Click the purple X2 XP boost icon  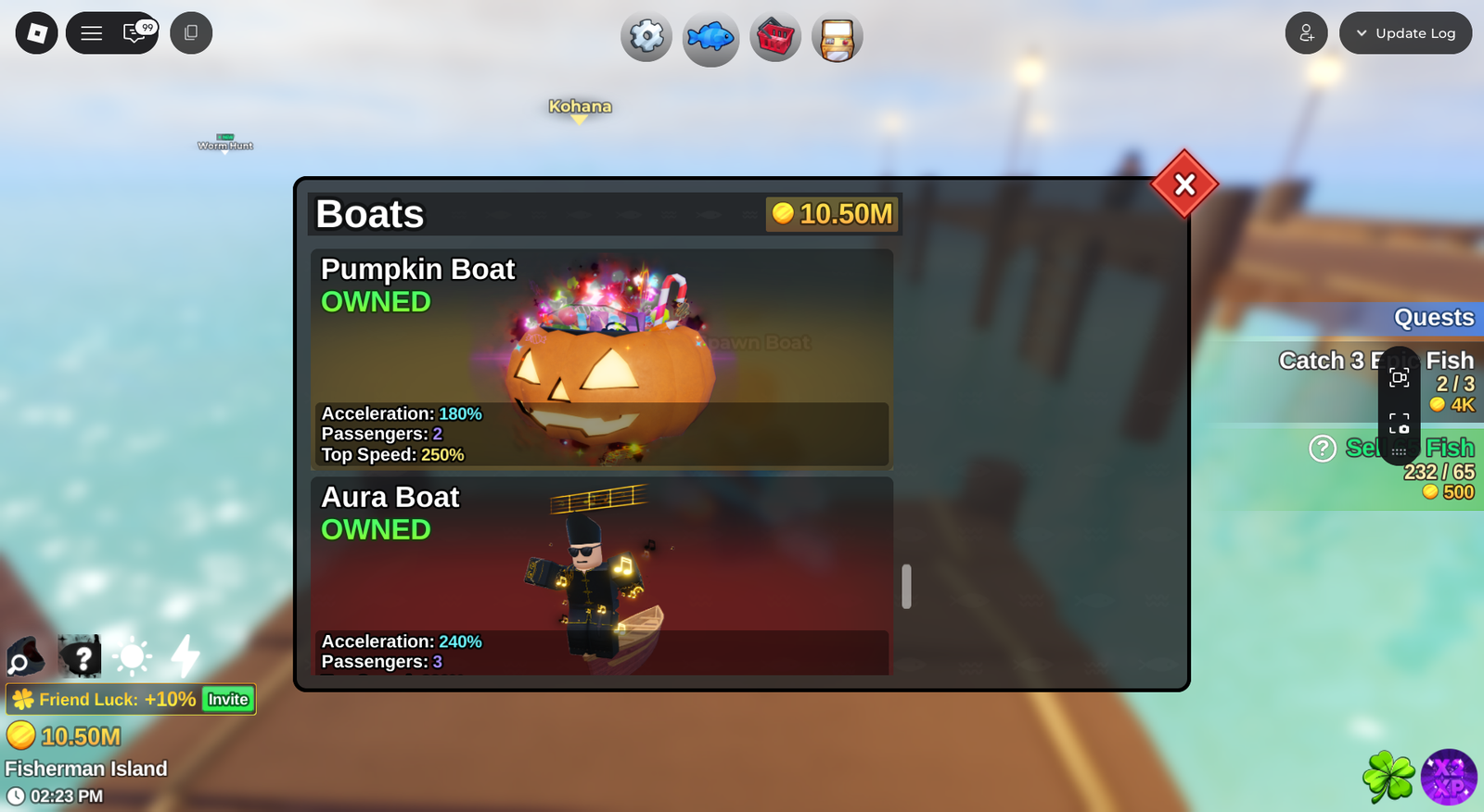click(x=1449, y=777)
